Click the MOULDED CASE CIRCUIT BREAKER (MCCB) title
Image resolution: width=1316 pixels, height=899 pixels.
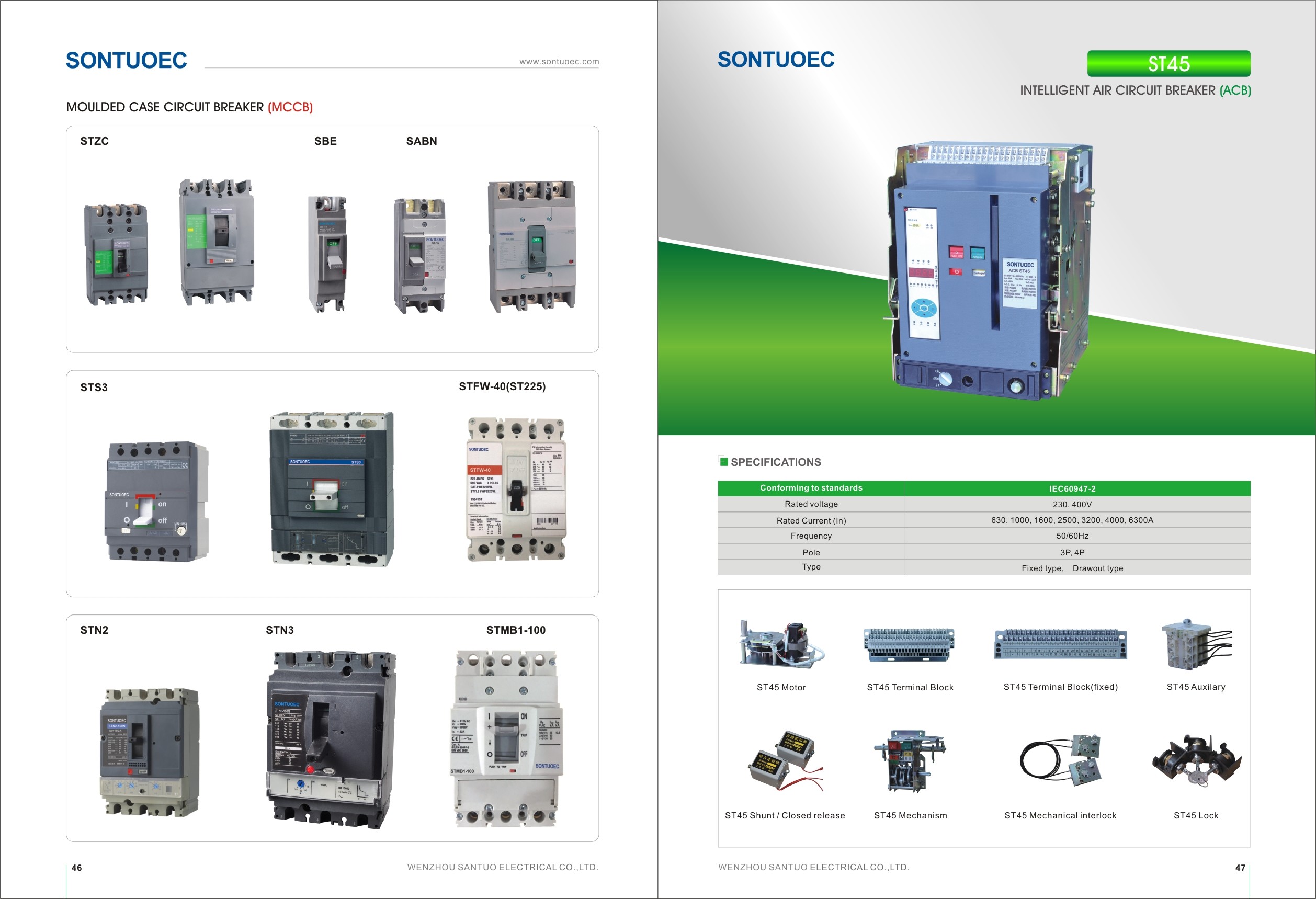pos(189,107)
